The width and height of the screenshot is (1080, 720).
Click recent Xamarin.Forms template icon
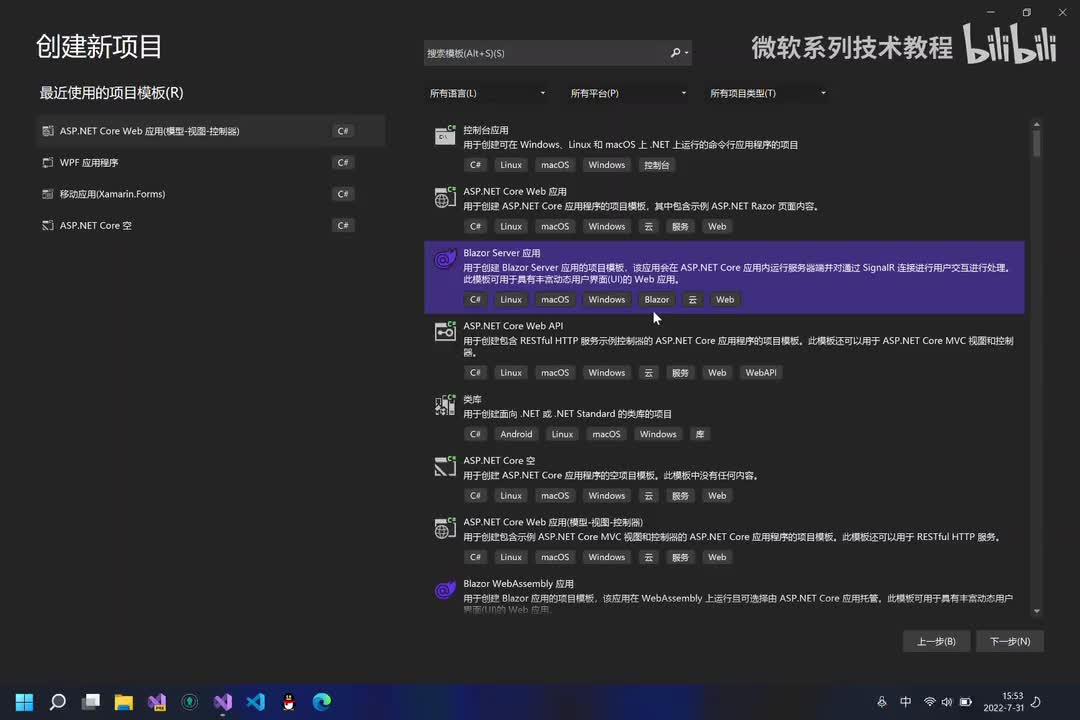[48, 194]
